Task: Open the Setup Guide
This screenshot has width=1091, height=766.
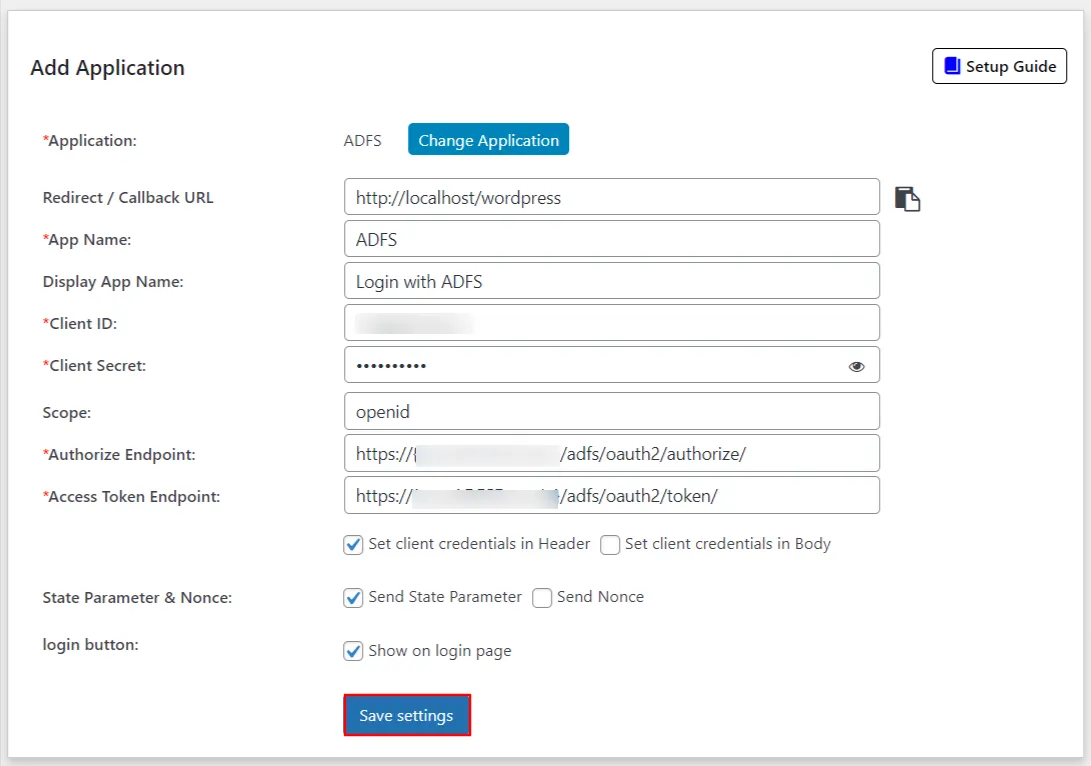Action: tap(999, 65)
